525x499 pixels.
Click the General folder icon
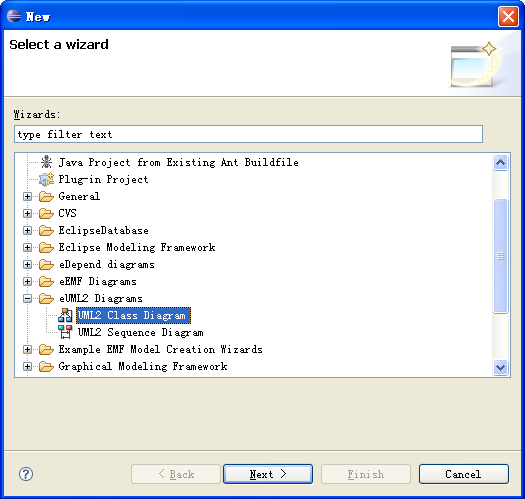point(46,196)
